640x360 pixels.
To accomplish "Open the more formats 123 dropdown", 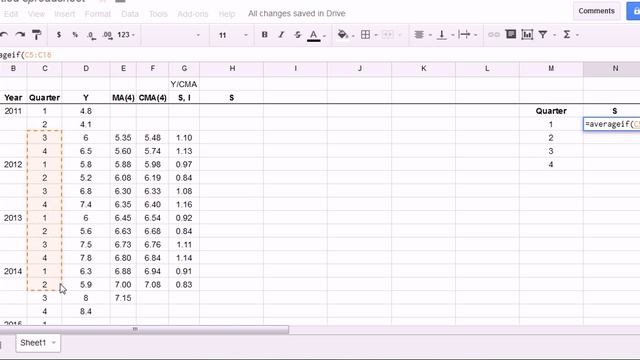I will 126,35.
